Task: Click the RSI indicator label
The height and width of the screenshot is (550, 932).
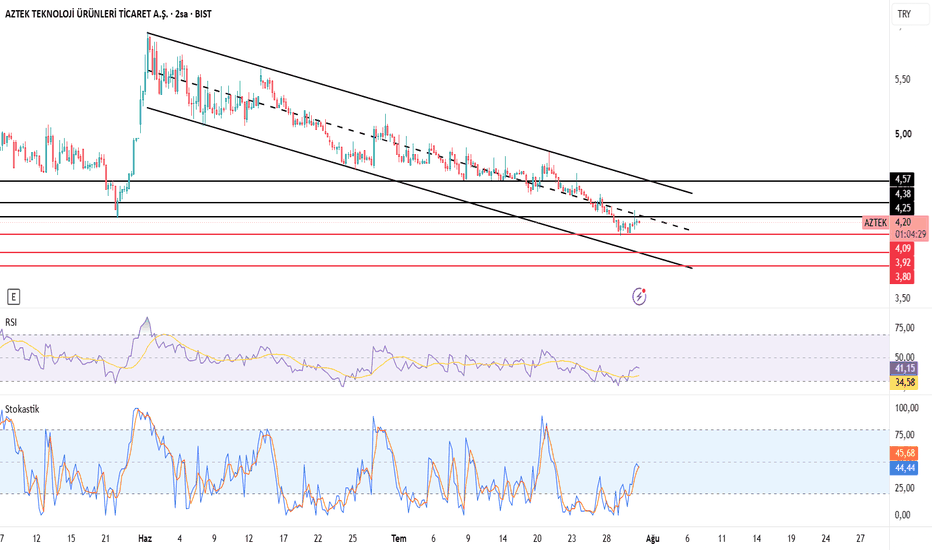Action: [x=11, y=322]
